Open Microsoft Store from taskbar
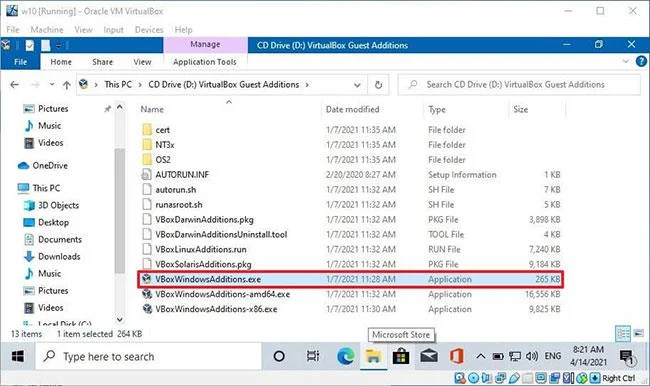The width and height of the screenshot is (650, 386). (x=400, y=356)
